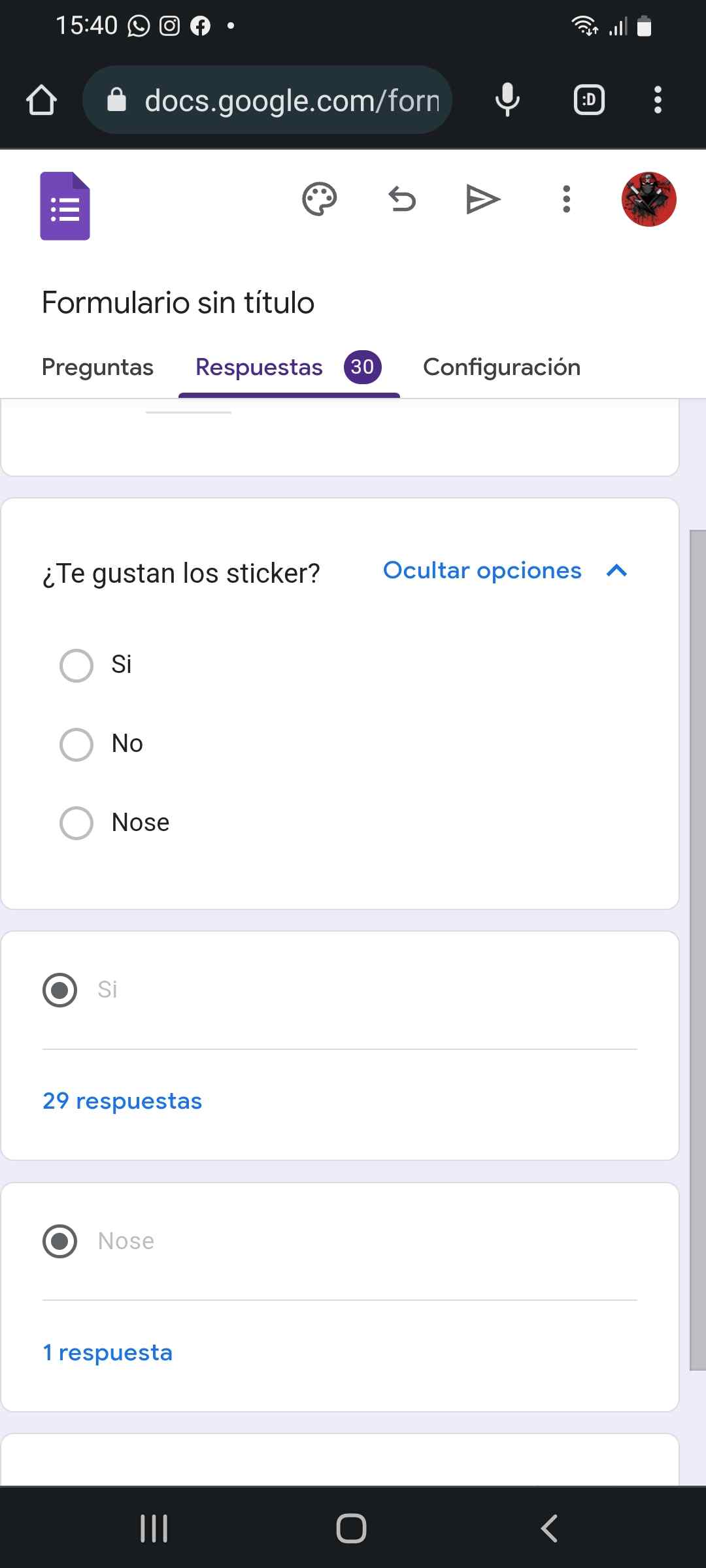
Task: Click the undo arrow icon
Action: [x=402, y=199]
